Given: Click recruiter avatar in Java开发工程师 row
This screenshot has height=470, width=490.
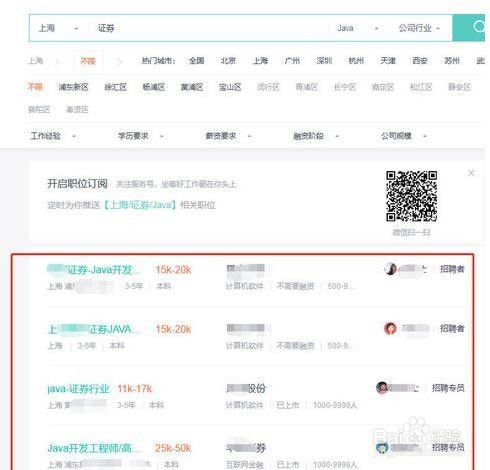Looking at the screenshot, I should point(382,447).
